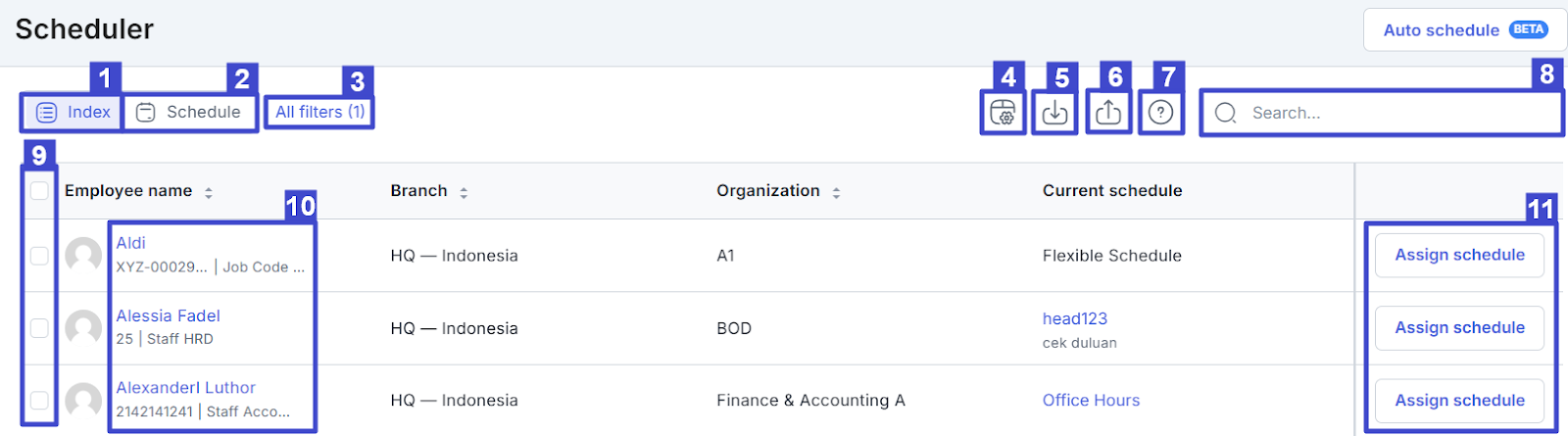Click the magnifier icon in search box
Image resolution: width=1568 pixels, height=436 pixels.
1225,113
